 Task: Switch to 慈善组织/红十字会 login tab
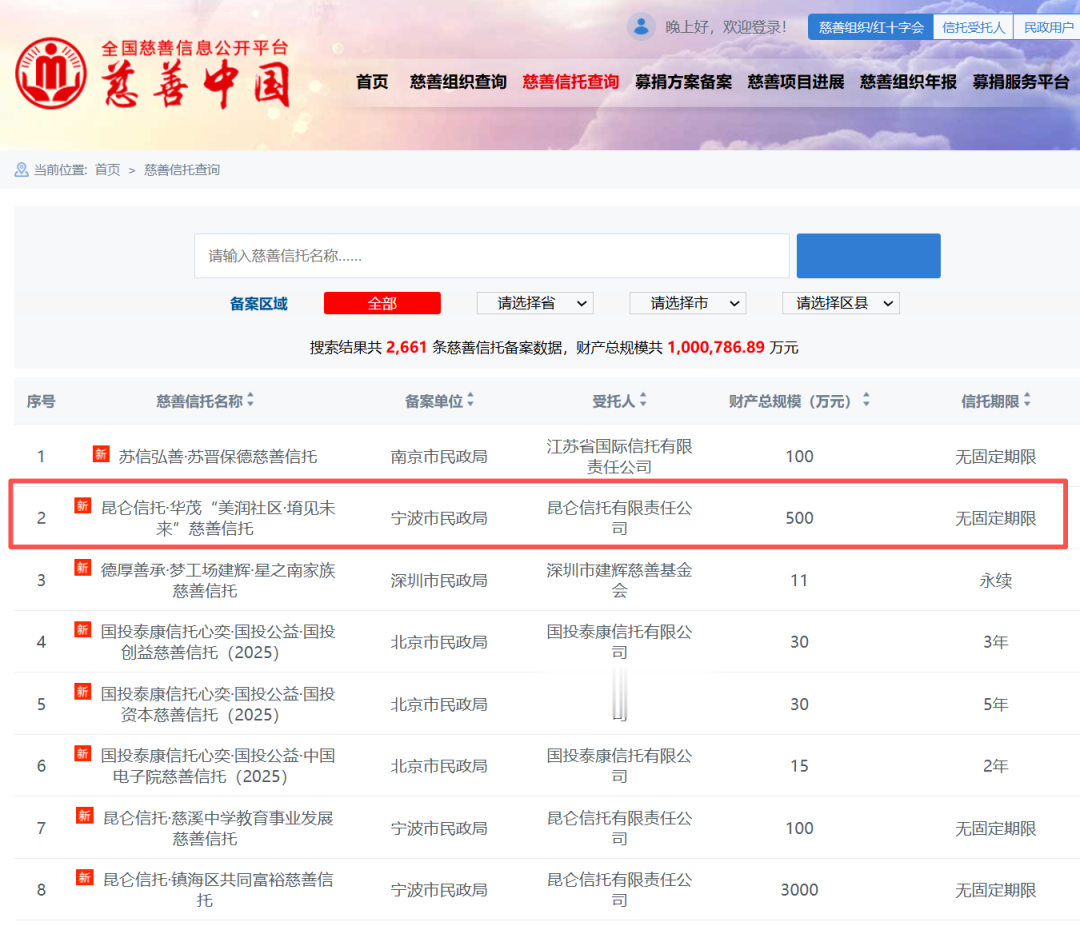click(x=871, y=27)
